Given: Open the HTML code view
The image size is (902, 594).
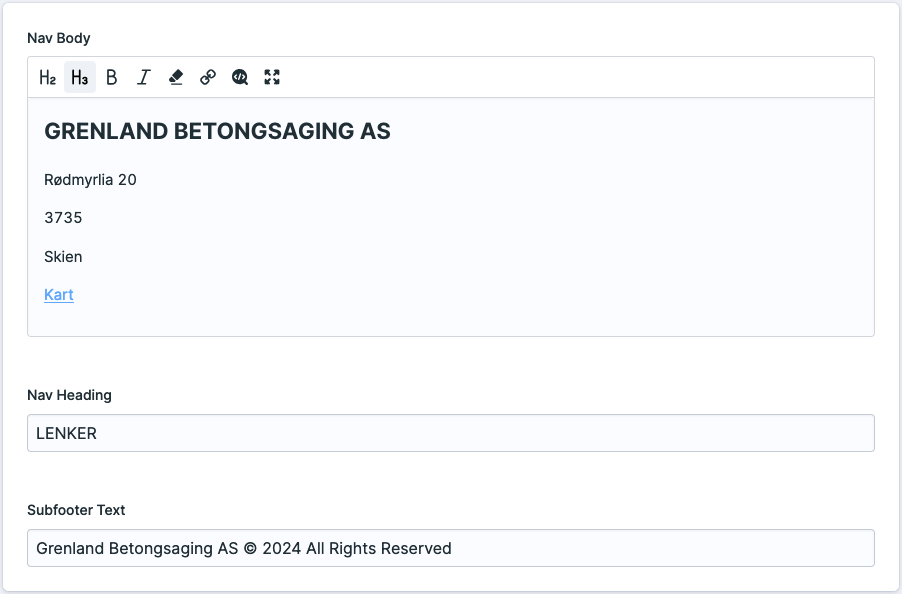Looking at the screenshot, I should (240, 77).
